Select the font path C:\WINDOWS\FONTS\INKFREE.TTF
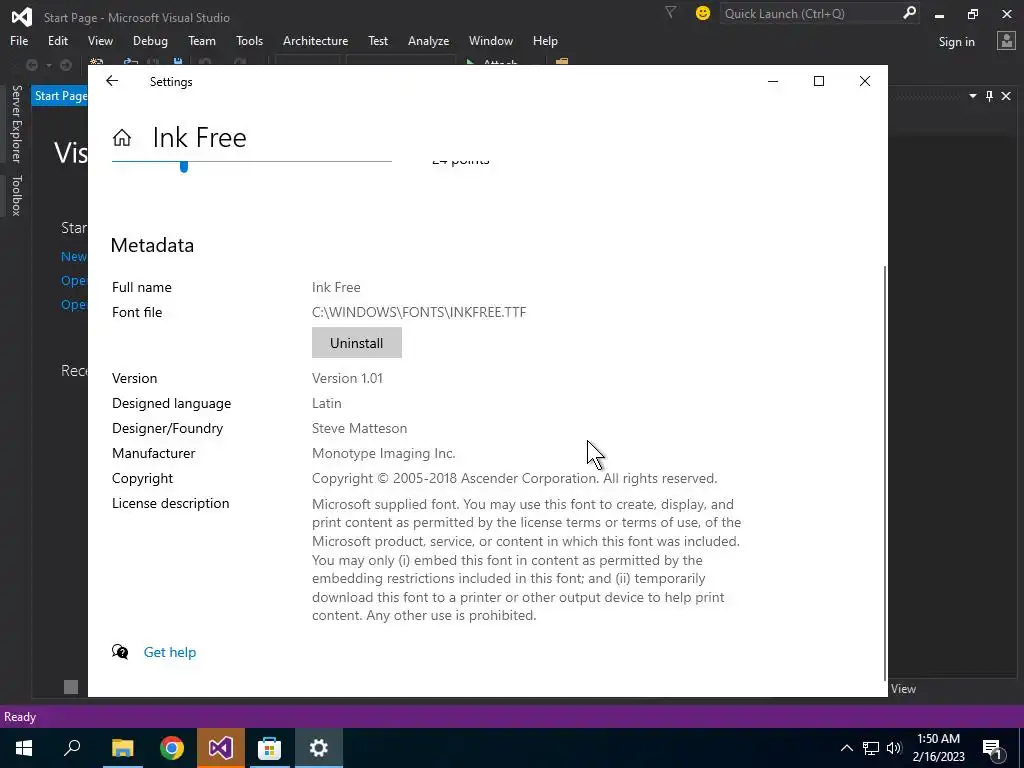This screenshot has width=1024, height=768. tap(419, 312)
